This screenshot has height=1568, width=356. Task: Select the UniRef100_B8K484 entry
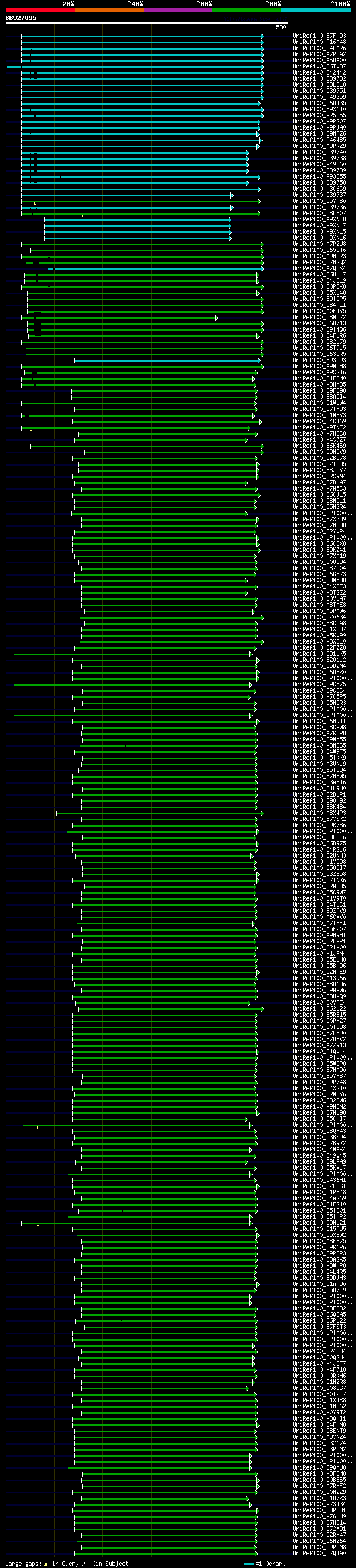(319, 807)
